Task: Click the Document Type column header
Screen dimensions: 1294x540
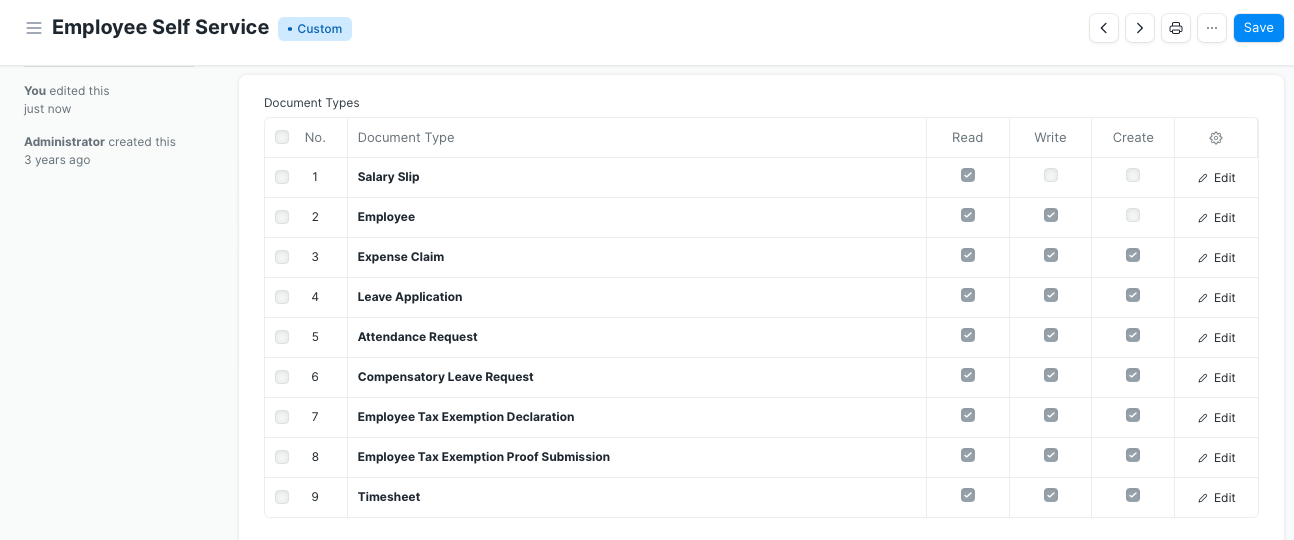Action: point(406,138)
